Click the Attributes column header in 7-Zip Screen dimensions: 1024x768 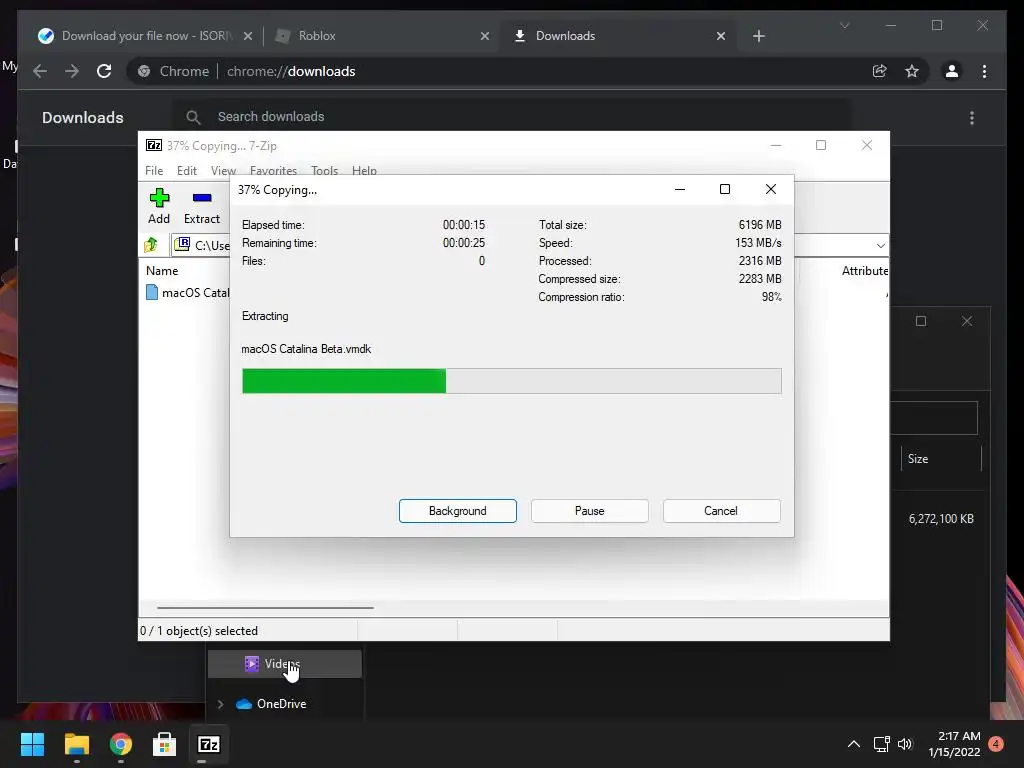pos(865,270)
